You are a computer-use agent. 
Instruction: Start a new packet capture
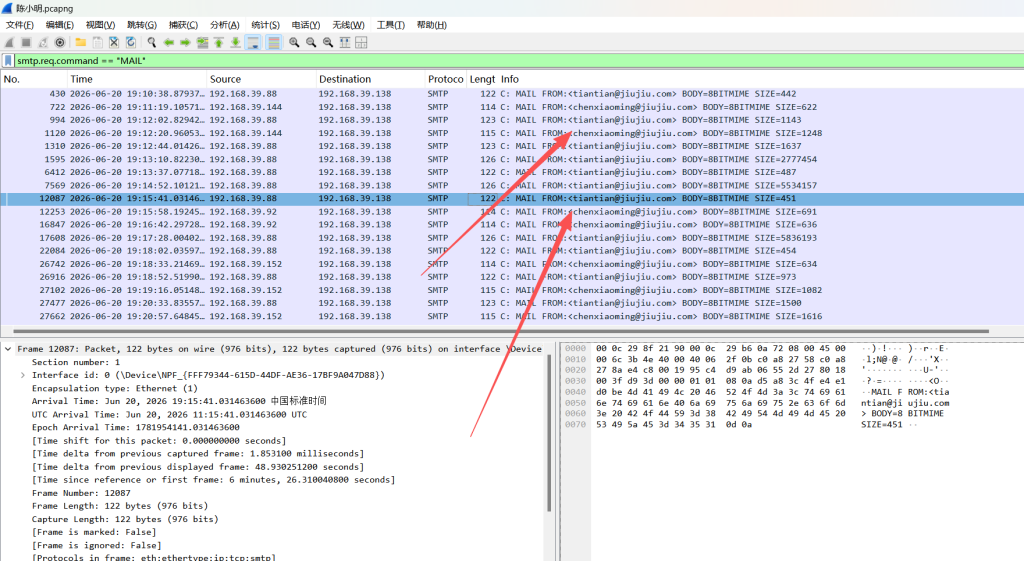[x=9, y=42]
